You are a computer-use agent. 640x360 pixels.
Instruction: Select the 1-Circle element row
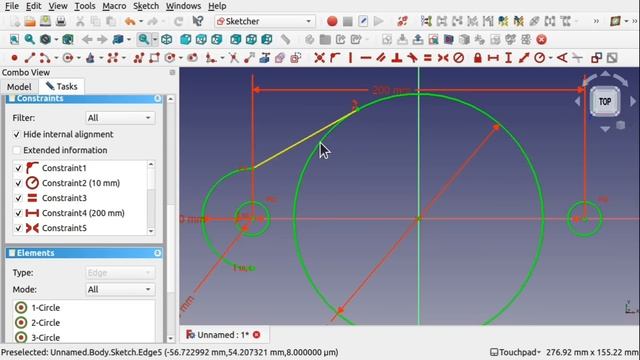pyautogui.click(x=84, y=308)
